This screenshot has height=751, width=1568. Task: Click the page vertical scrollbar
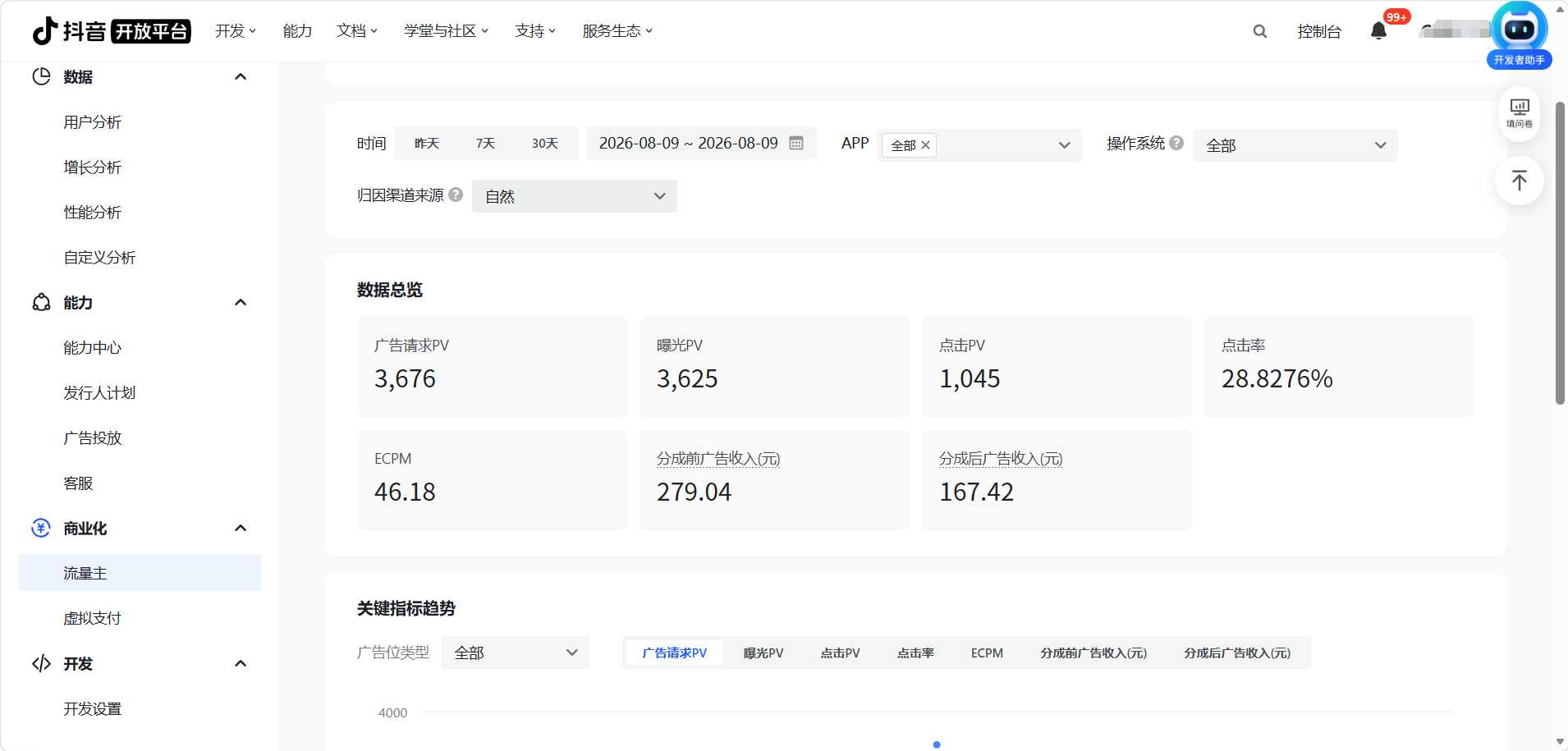pos(1560,253)
